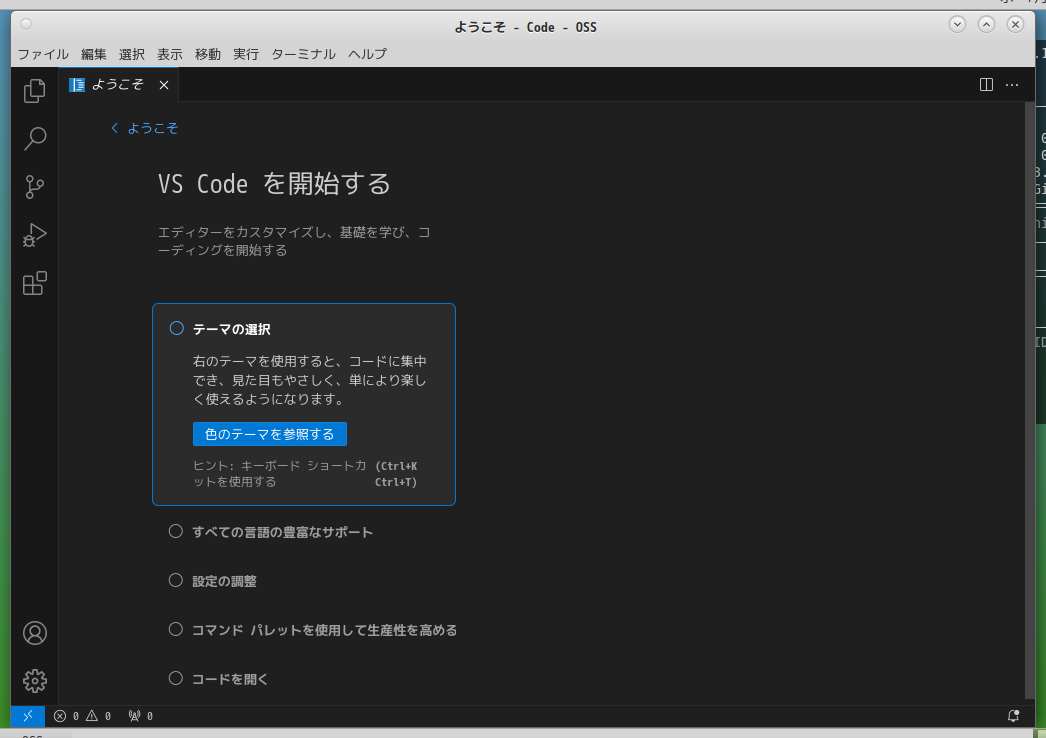The image size is (1046, 738).
Task: Open the Explorer view in activity bar
Action: [35, 91]
